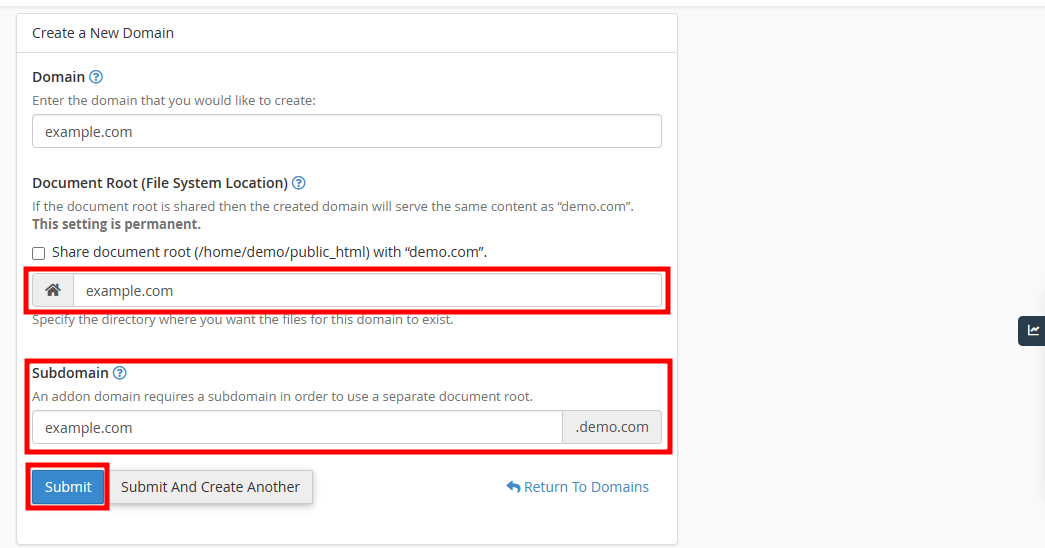Click the help icon beside Domain label
The height and width of the screenshot is (548, 1045).
click(x=96, y=77)
